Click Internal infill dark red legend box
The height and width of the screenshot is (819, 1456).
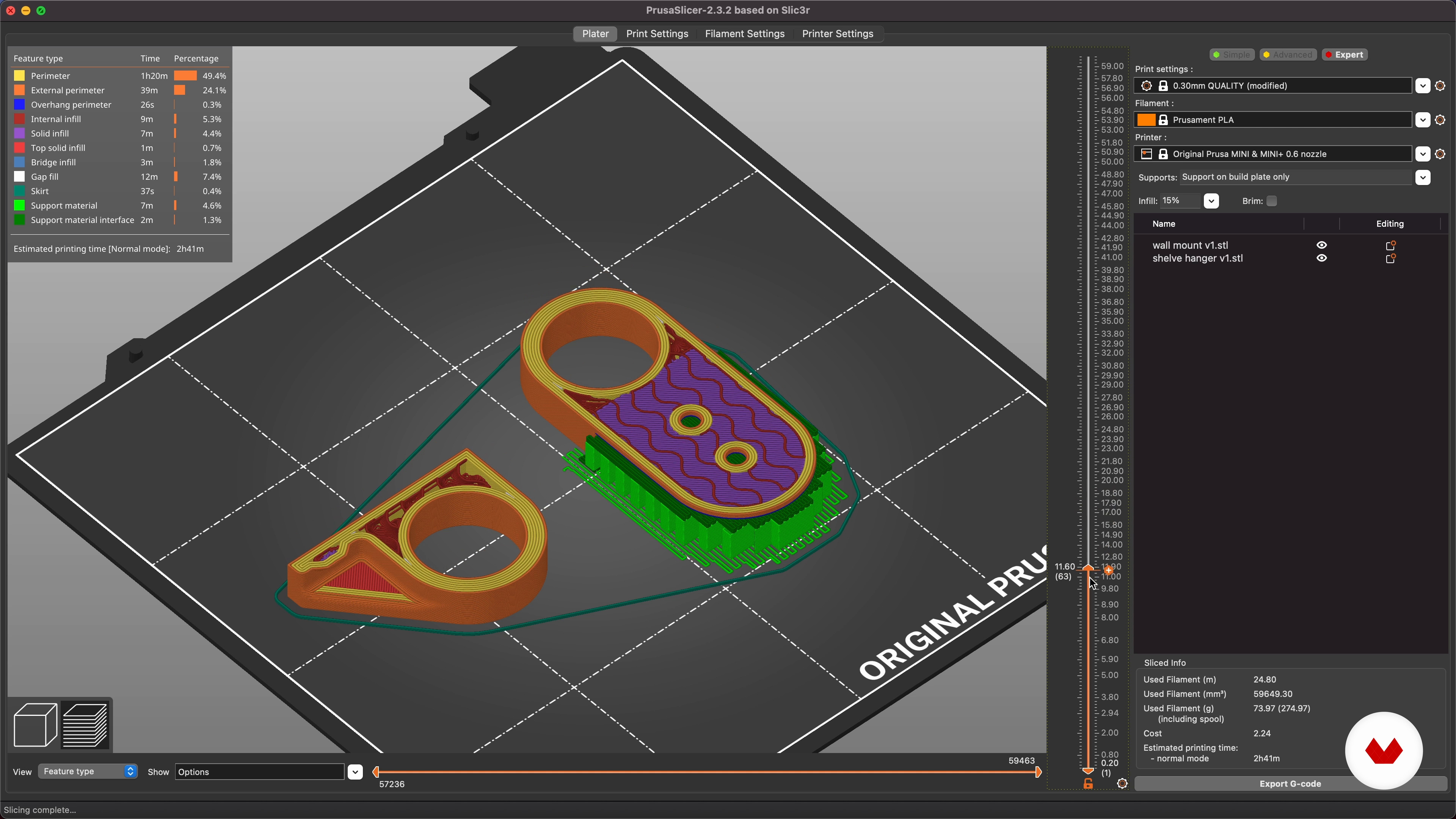(x=19, y=119)
